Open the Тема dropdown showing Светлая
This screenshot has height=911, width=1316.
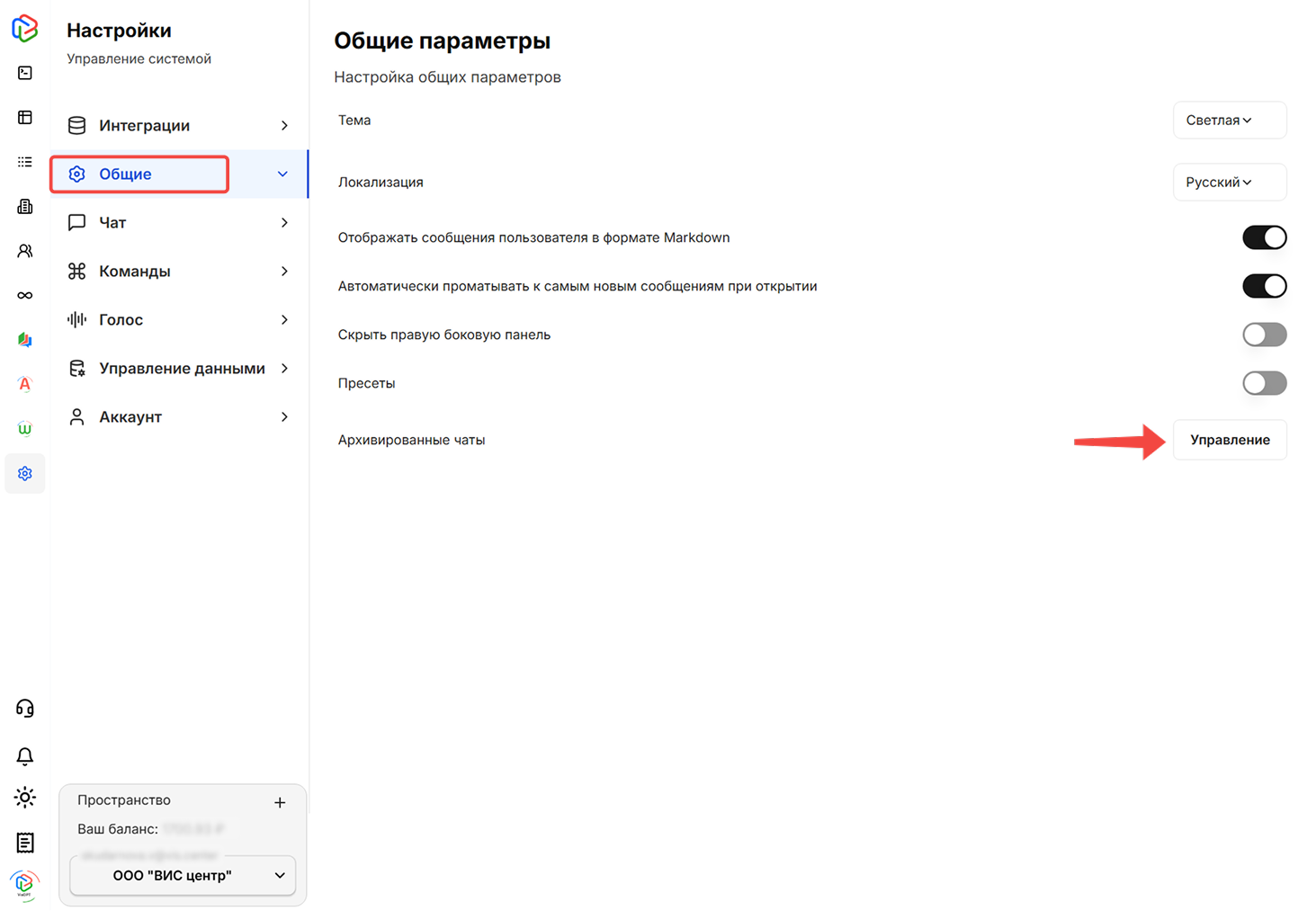click(x=1229, y=120)
